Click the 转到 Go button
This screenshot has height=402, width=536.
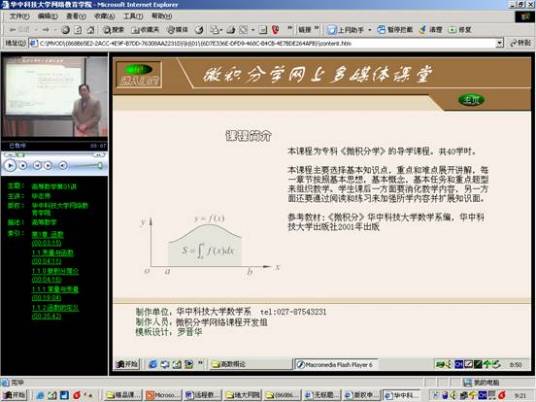520,43
